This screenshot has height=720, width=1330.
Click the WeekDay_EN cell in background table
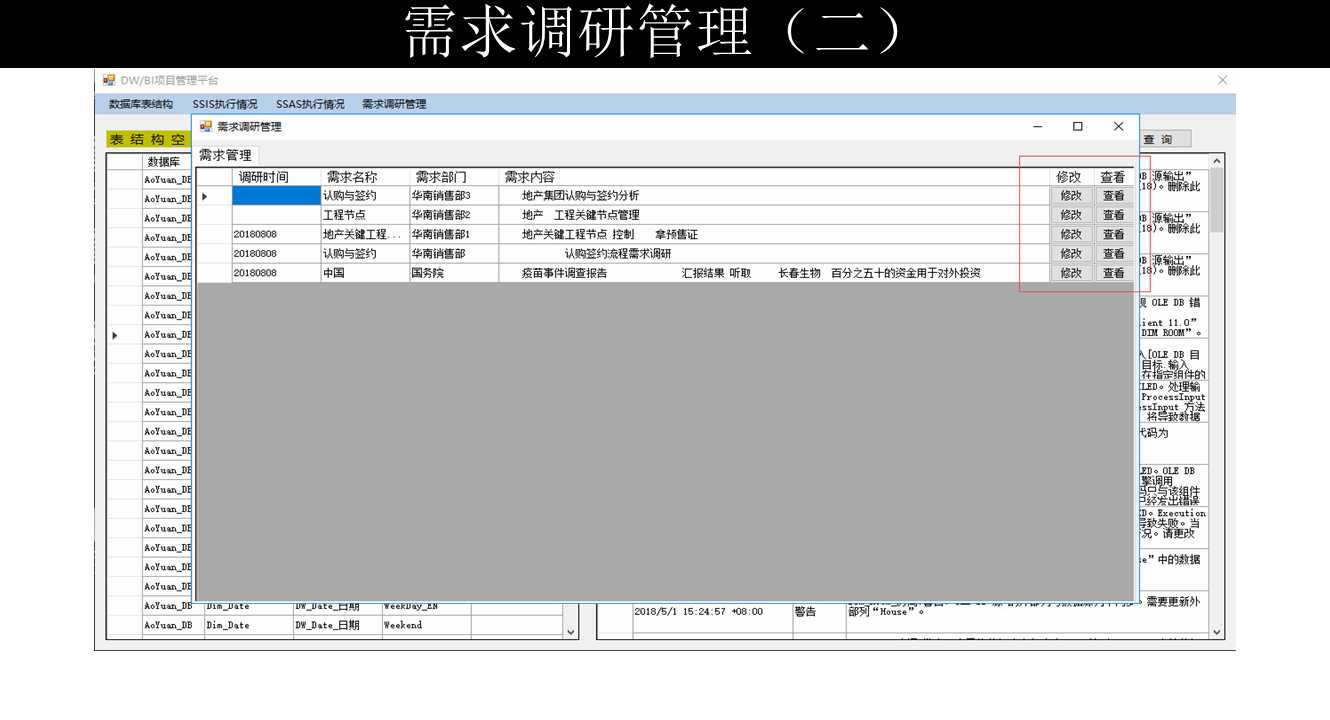426,606
